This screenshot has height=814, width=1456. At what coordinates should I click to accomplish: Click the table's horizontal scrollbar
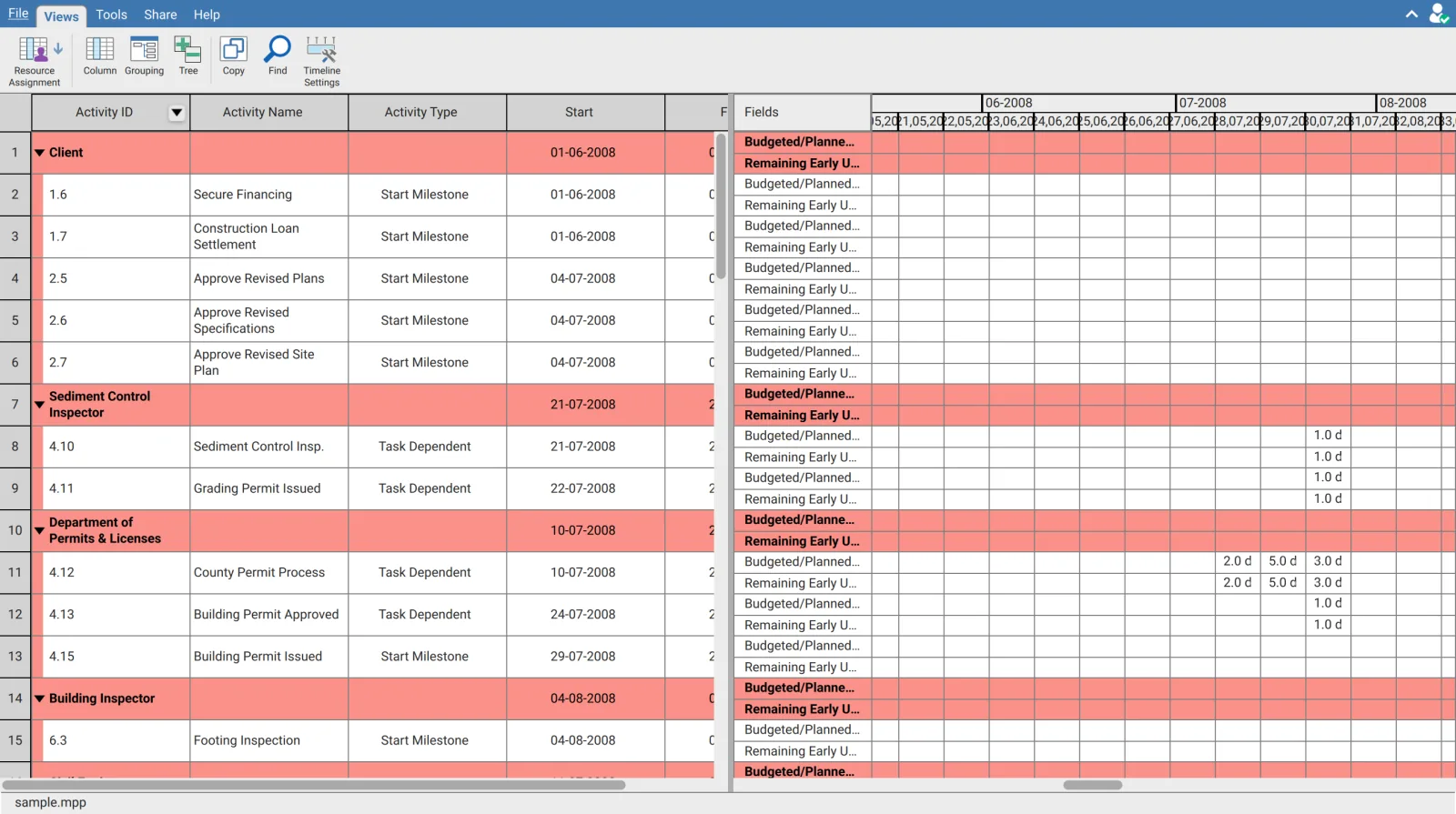pos(314,785)
